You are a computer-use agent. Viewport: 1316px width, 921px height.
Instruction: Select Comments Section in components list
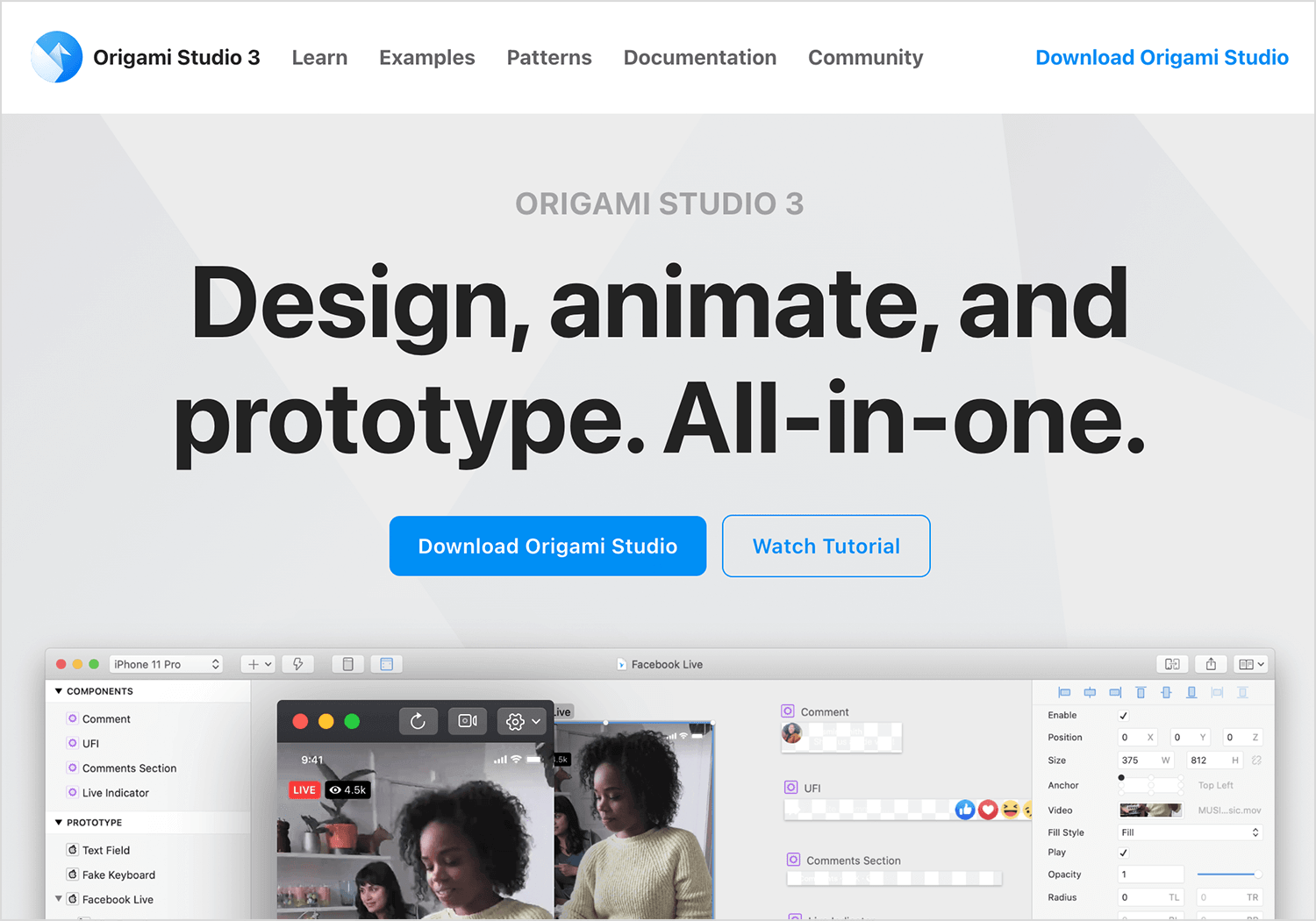[129, 767]
